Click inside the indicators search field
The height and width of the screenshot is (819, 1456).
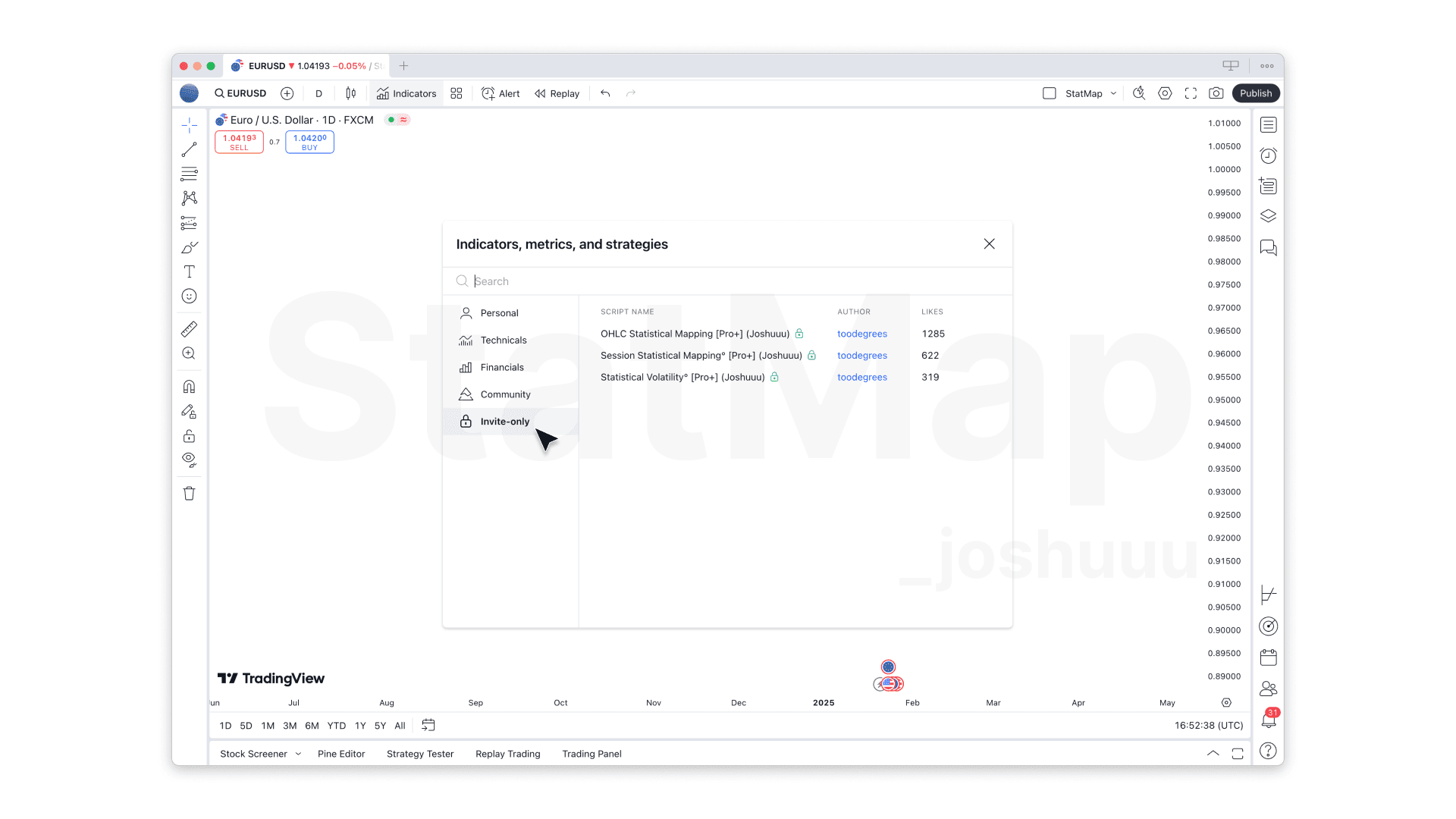coord(682,281)
